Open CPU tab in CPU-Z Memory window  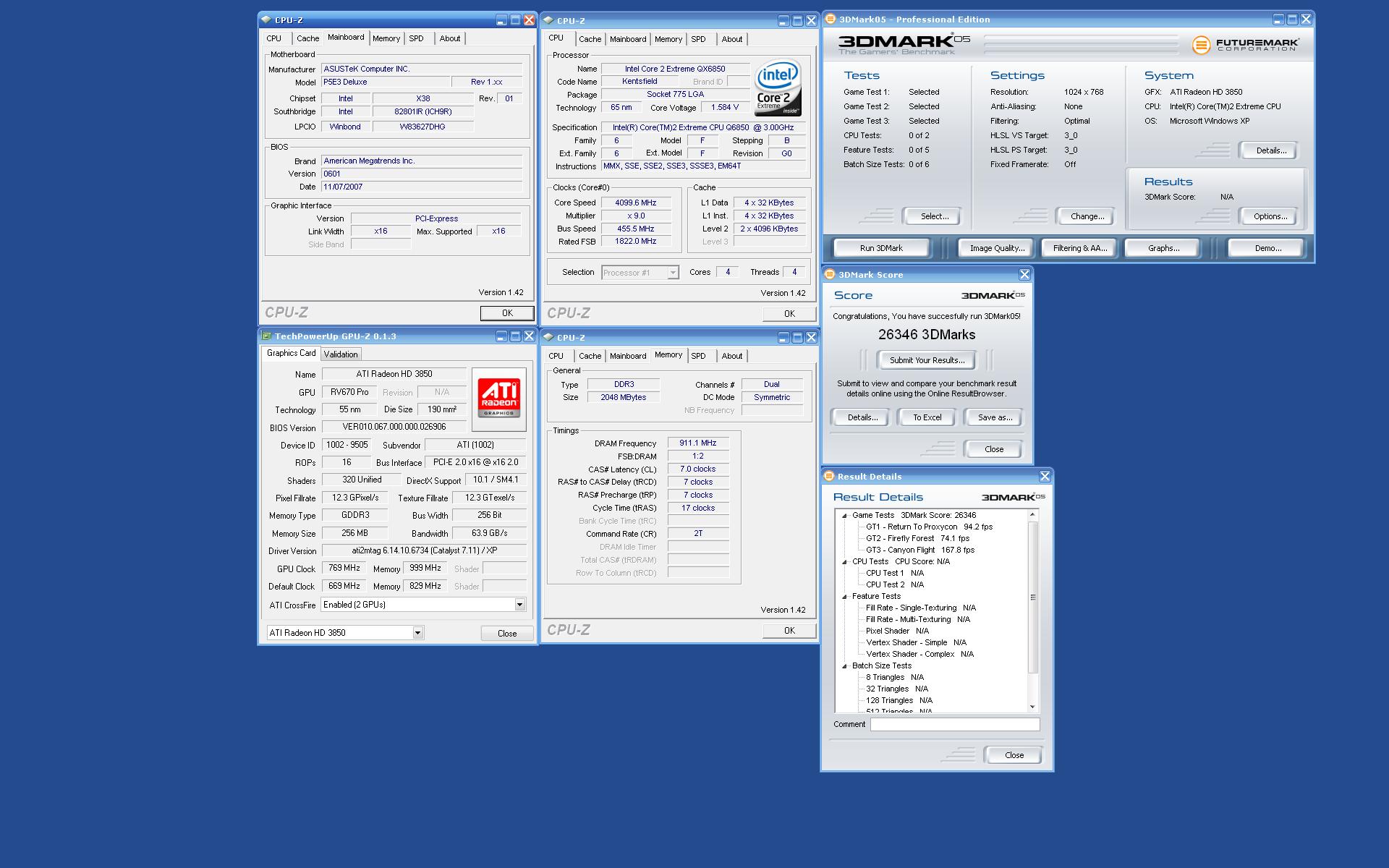pyautogui.click(x=556, y=356)
